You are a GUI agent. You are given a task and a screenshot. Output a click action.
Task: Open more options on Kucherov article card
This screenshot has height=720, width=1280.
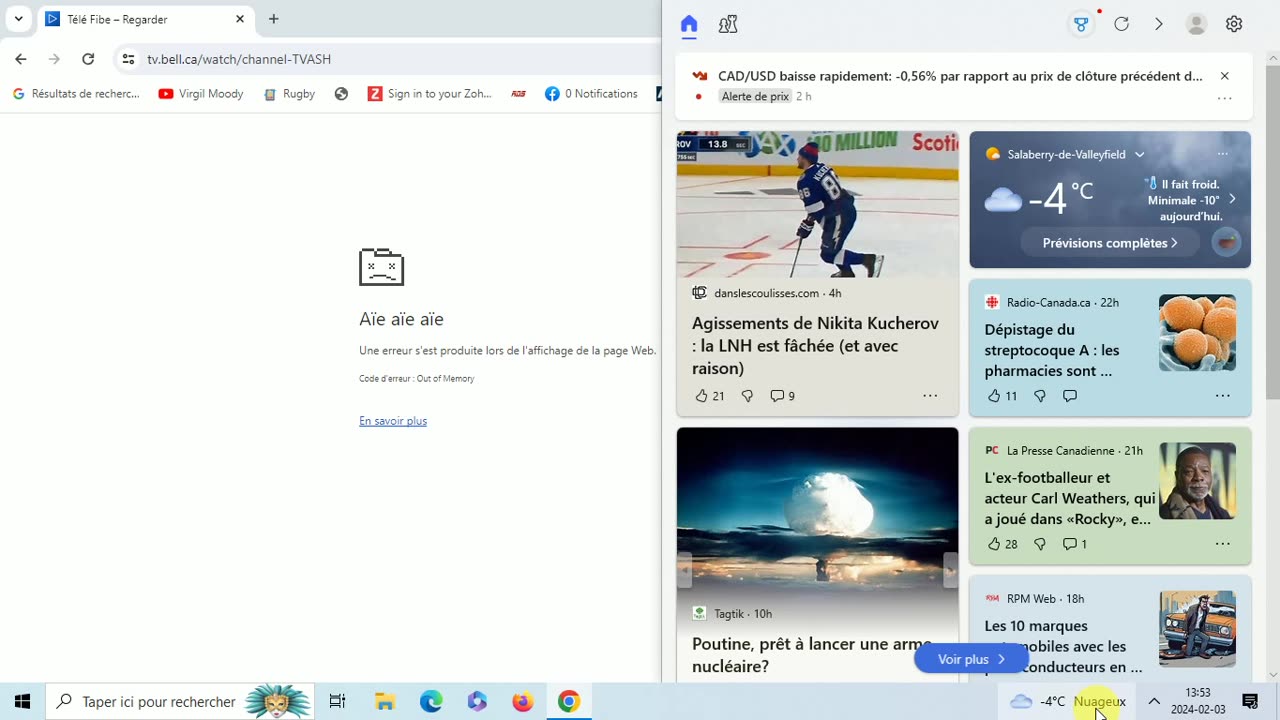point(930,396)
